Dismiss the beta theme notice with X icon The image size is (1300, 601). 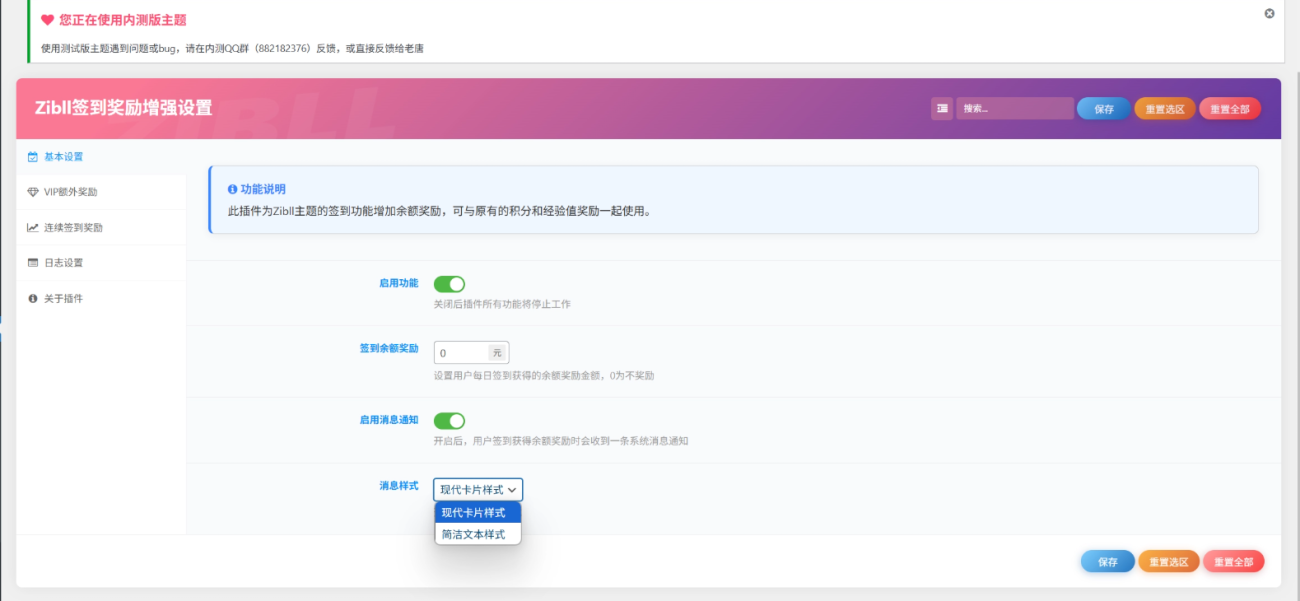[1269, 13]
